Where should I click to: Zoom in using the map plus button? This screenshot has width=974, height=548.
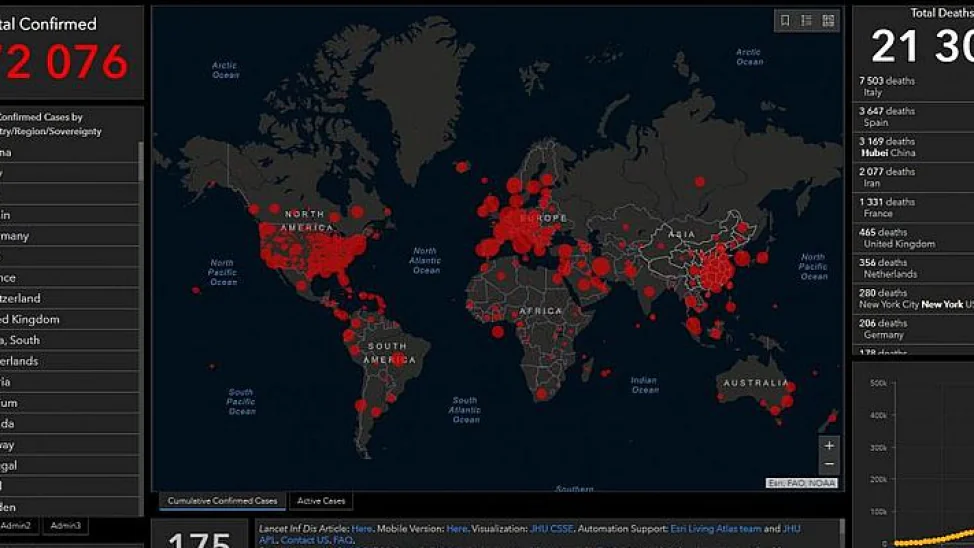tap(829, 445)
